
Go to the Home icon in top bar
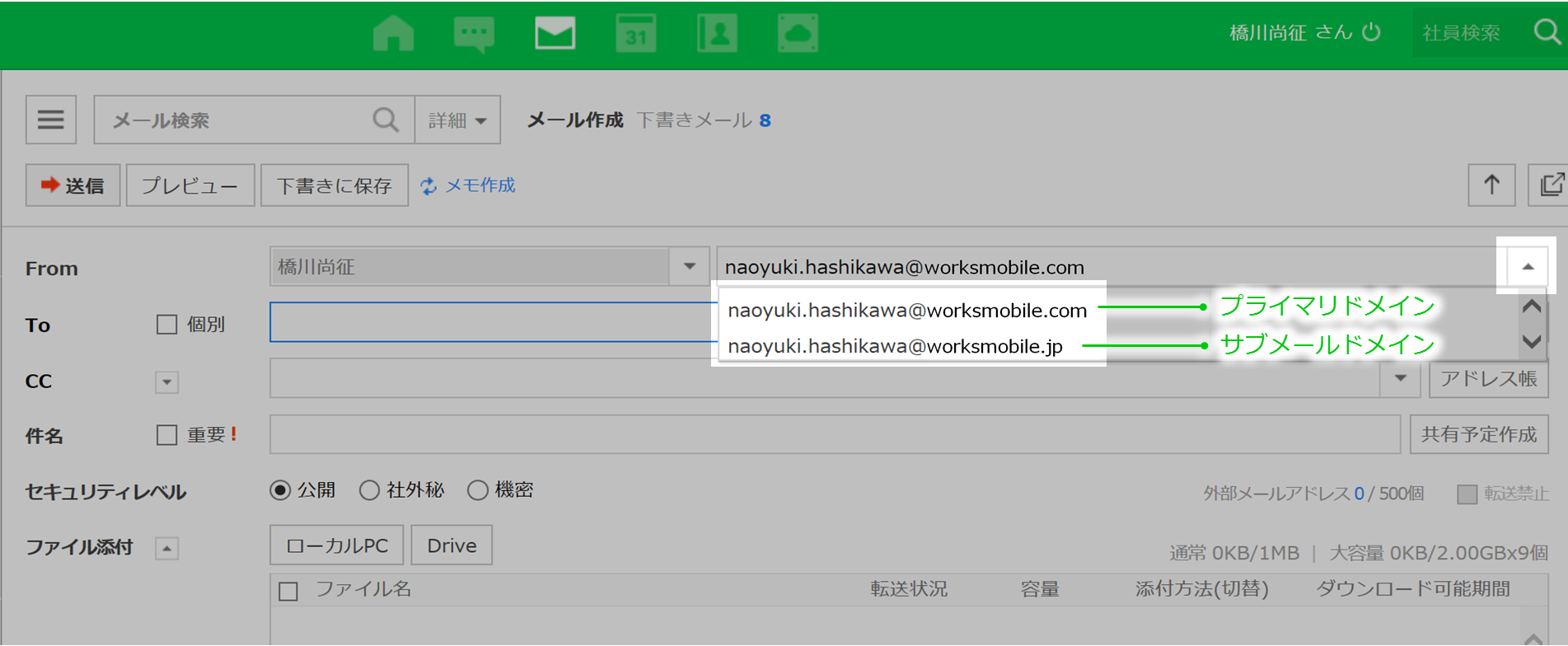tap(393, 35)
